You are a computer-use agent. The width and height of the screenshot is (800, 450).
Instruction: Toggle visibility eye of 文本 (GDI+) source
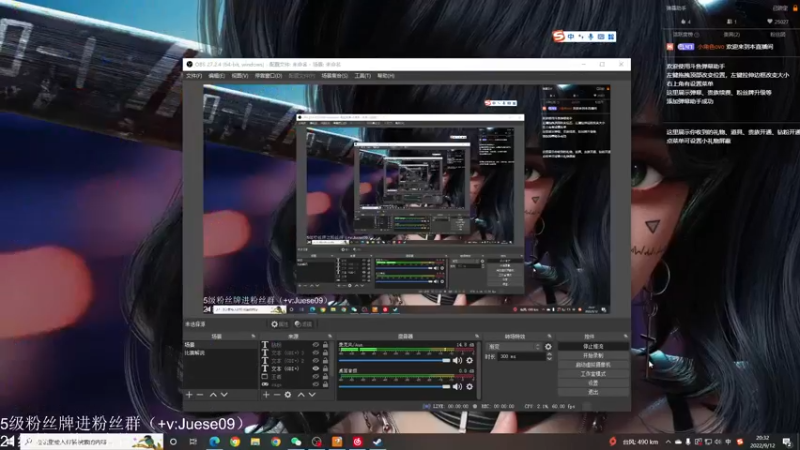point(316,368)
